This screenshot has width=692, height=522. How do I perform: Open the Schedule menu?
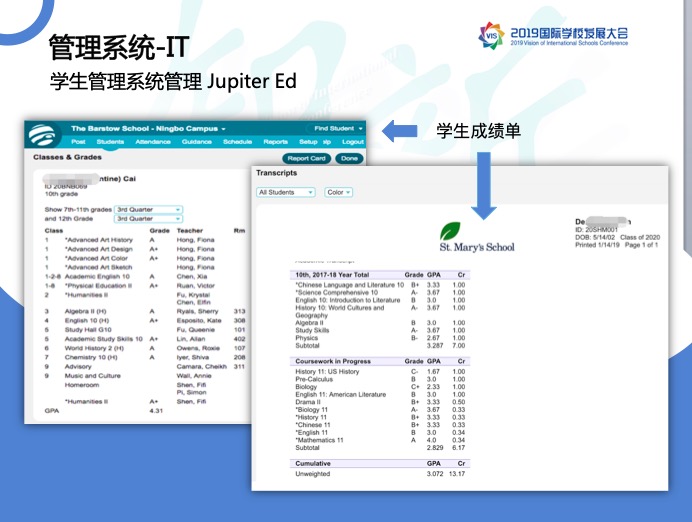click(x=237, y=142)
